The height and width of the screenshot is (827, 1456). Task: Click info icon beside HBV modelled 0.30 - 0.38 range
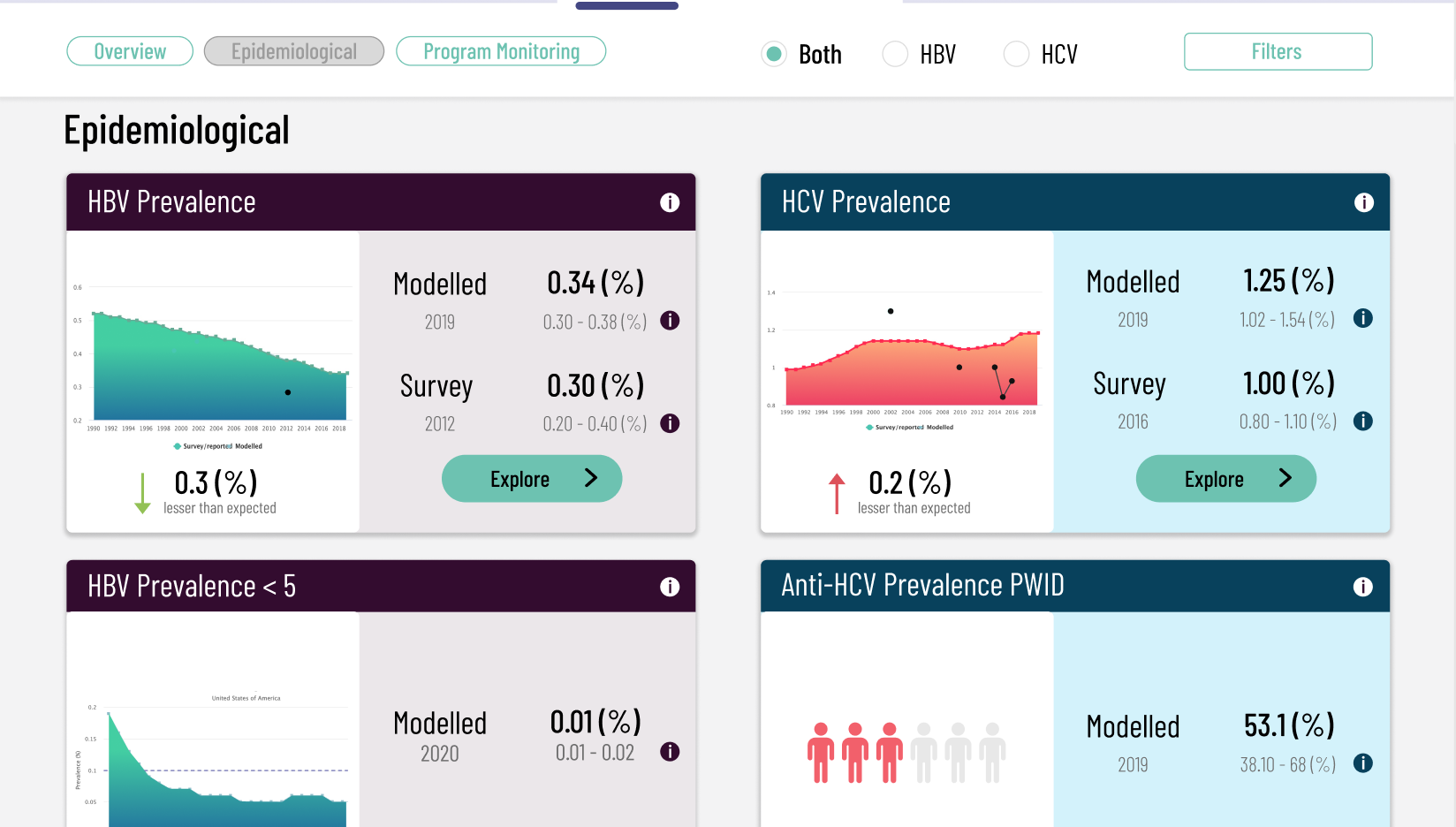tap(670, 321)
